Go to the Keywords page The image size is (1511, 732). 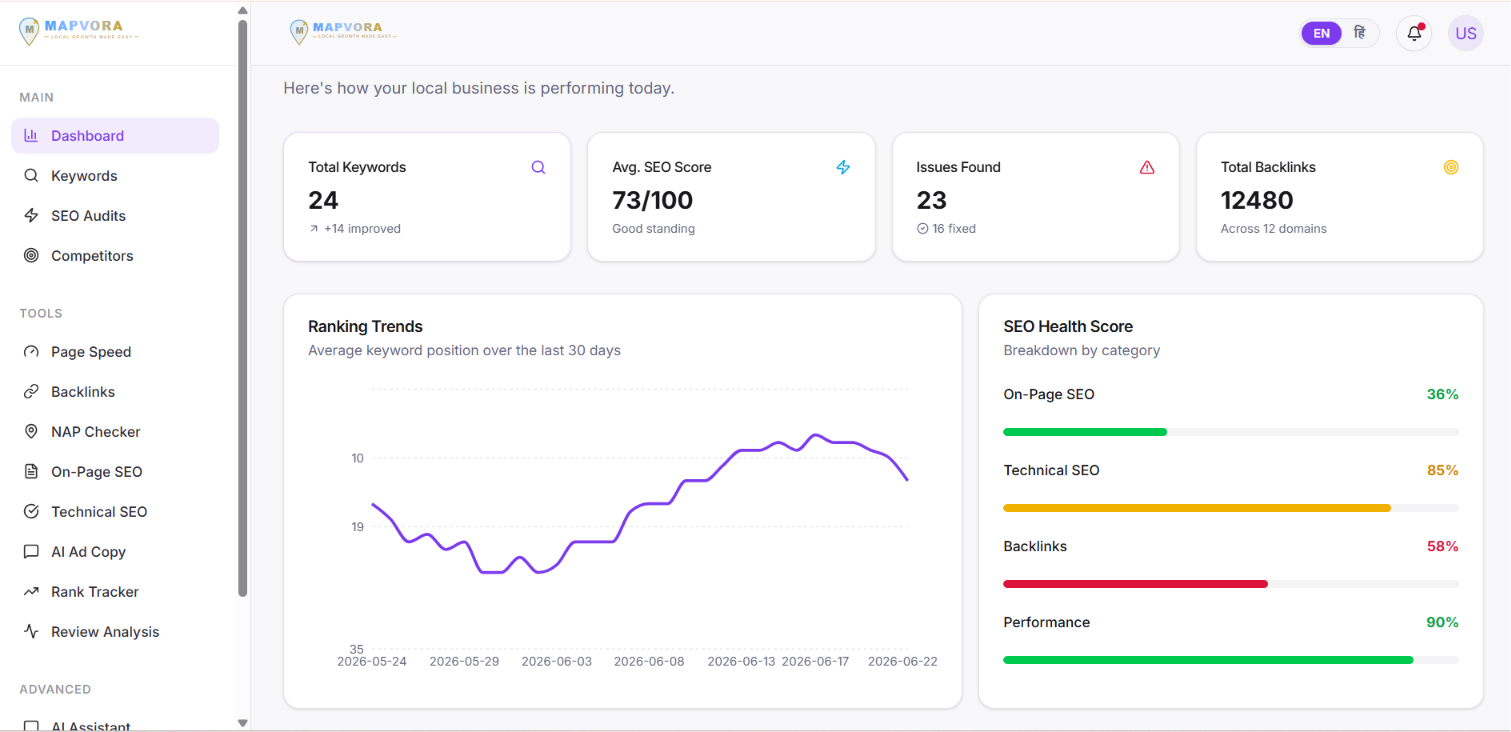115,176
